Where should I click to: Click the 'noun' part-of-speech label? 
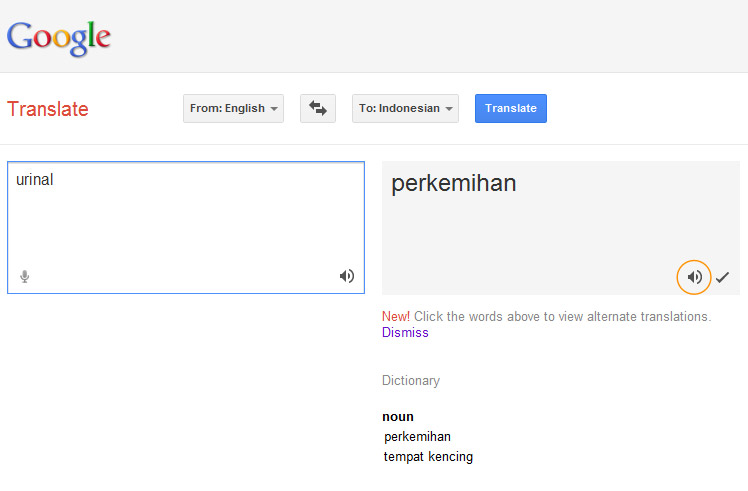[398, 417]
